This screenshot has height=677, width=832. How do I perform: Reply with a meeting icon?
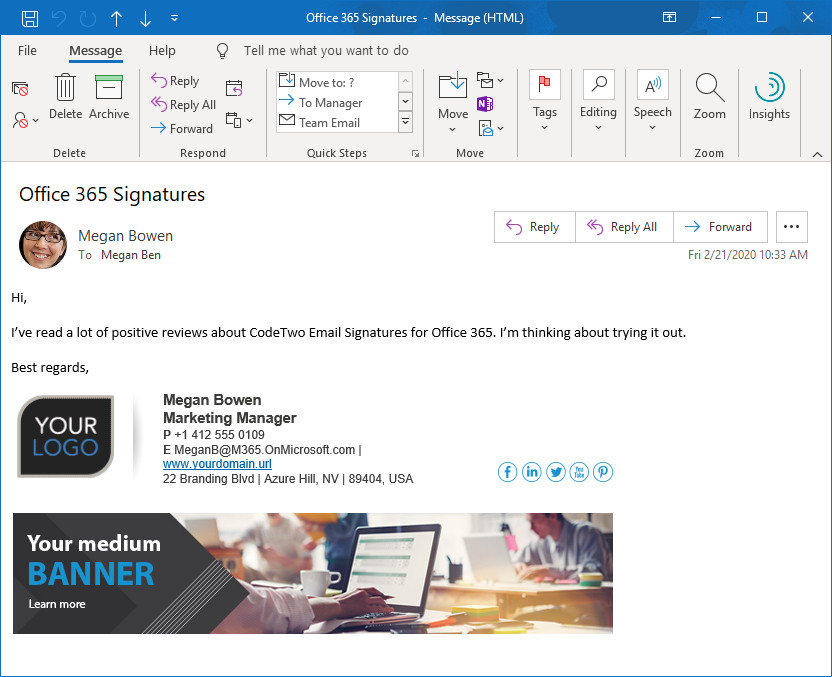(x=234, y=89)
